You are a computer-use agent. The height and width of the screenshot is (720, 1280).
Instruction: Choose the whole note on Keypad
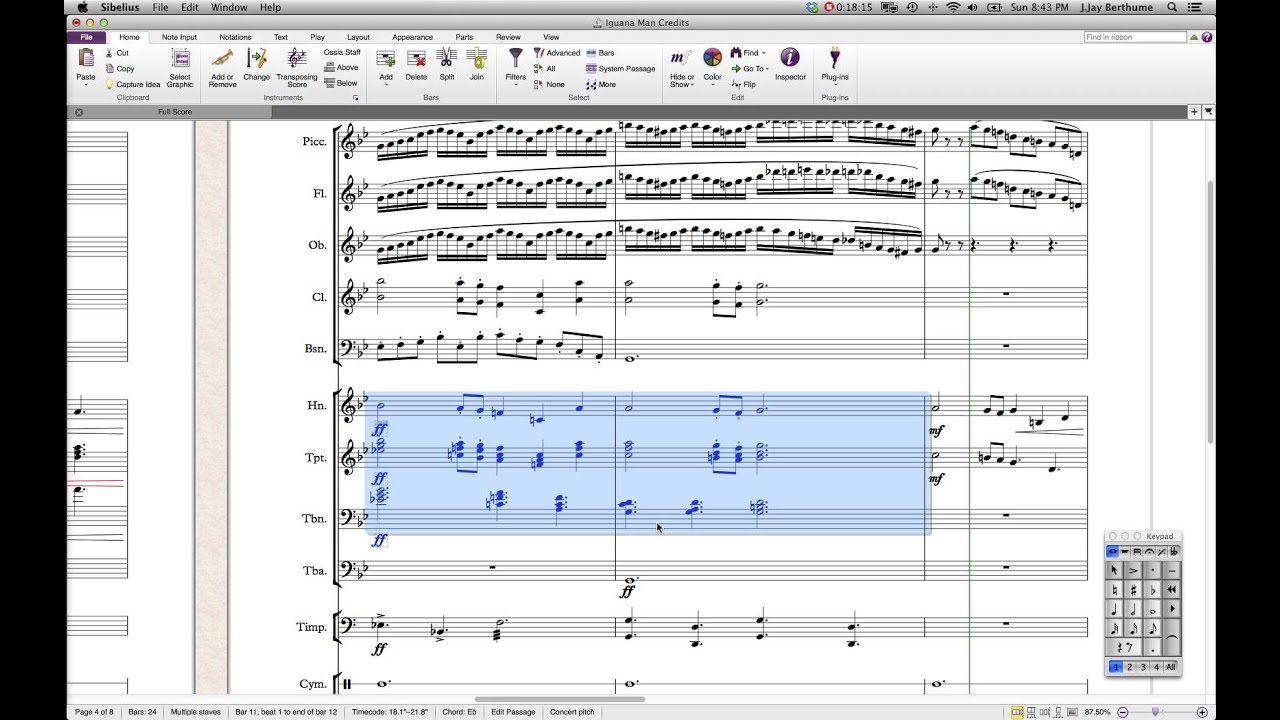click(1152, 610)
